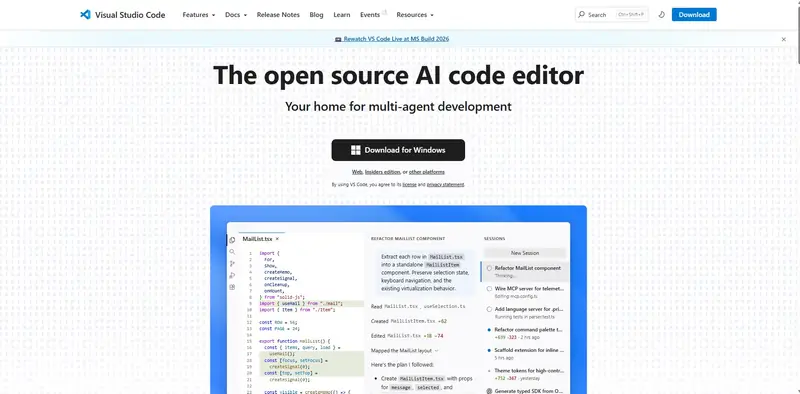The width and height of the screenshot is (800, 394).
Task: Click code line export function MailList()
Action: (x=295, y=340)
